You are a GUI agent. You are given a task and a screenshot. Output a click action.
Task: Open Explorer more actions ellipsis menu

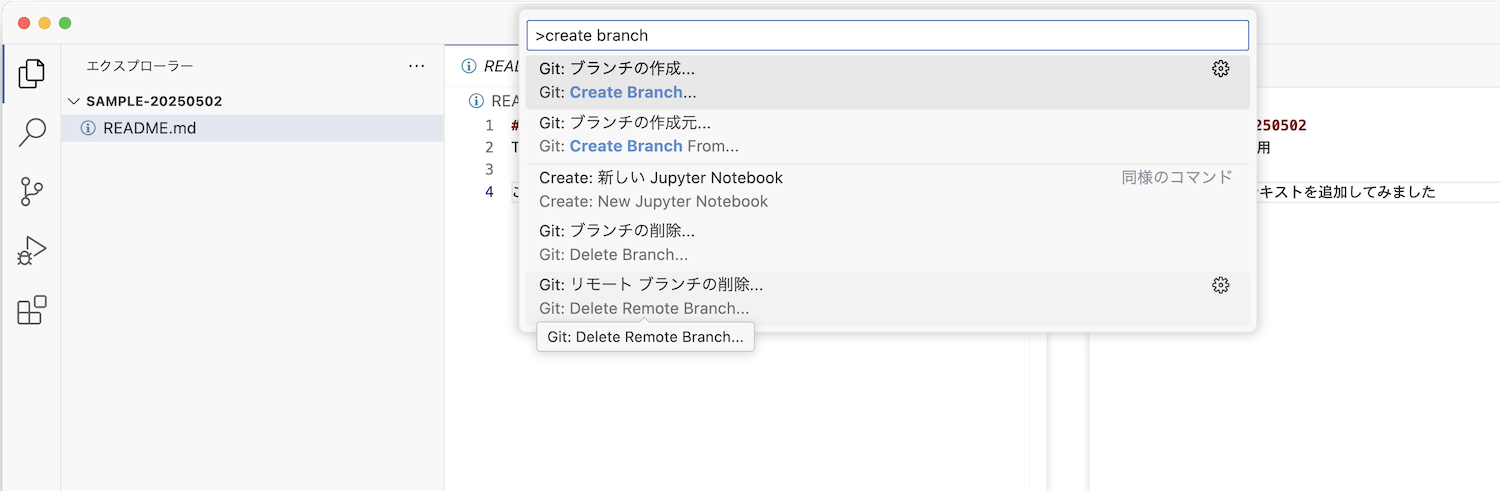point(417,66)
